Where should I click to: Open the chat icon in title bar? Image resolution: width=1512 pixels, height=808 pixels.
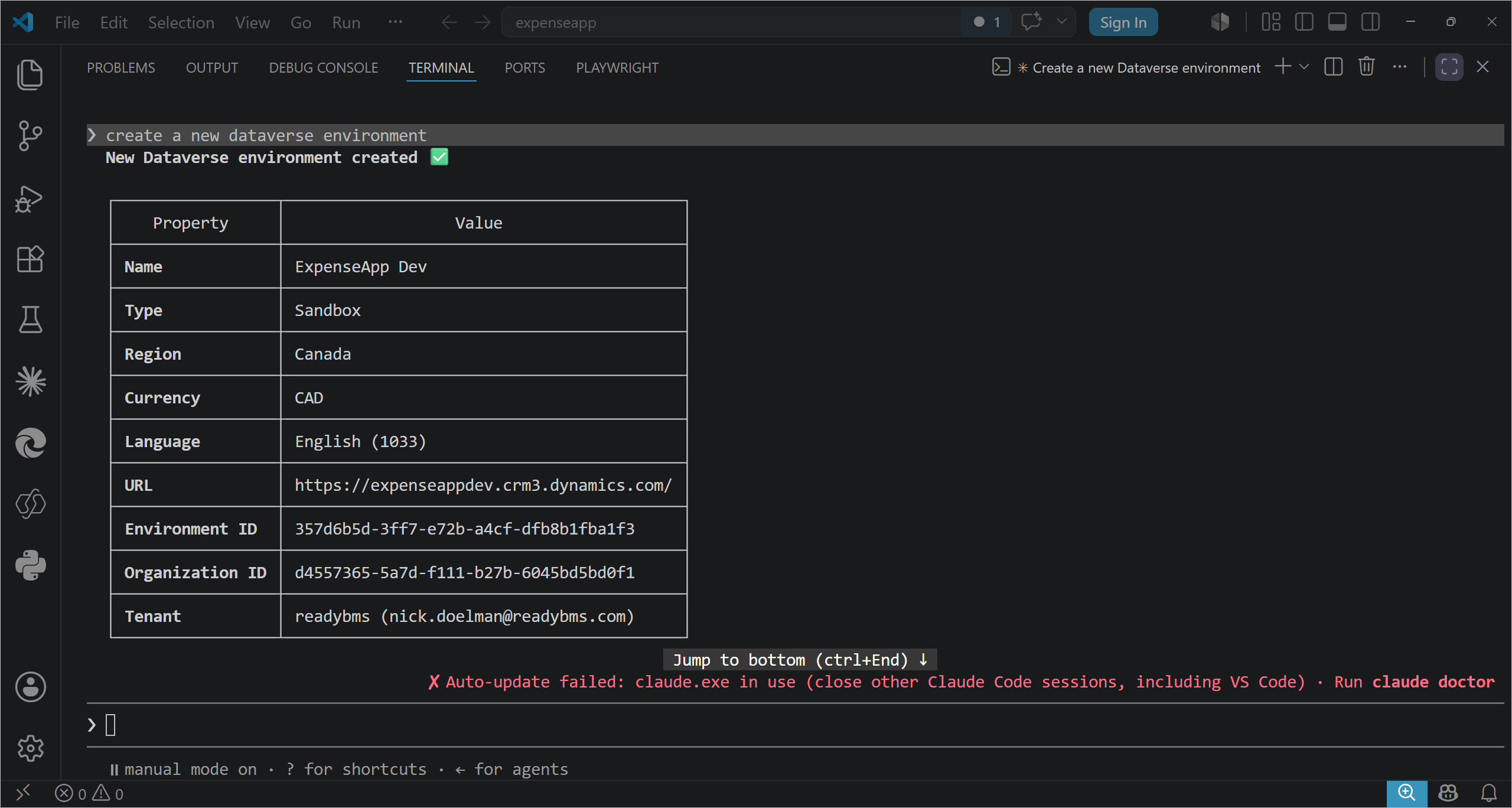1031,22
